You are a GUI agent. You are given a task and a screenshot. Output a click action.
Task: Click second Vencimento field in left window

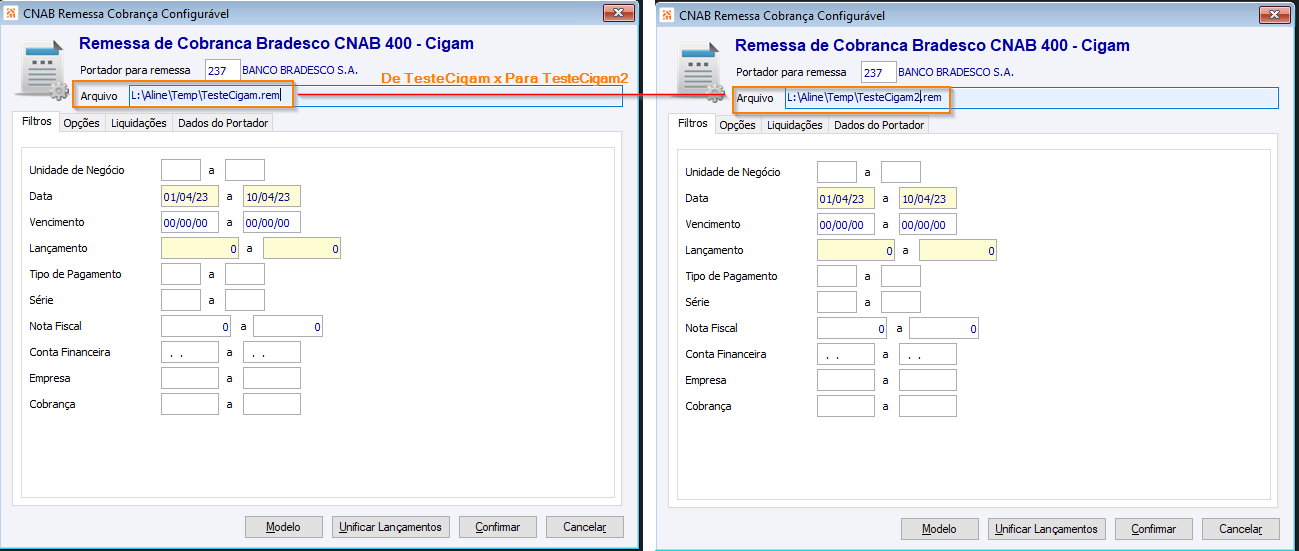click(272, 223)
